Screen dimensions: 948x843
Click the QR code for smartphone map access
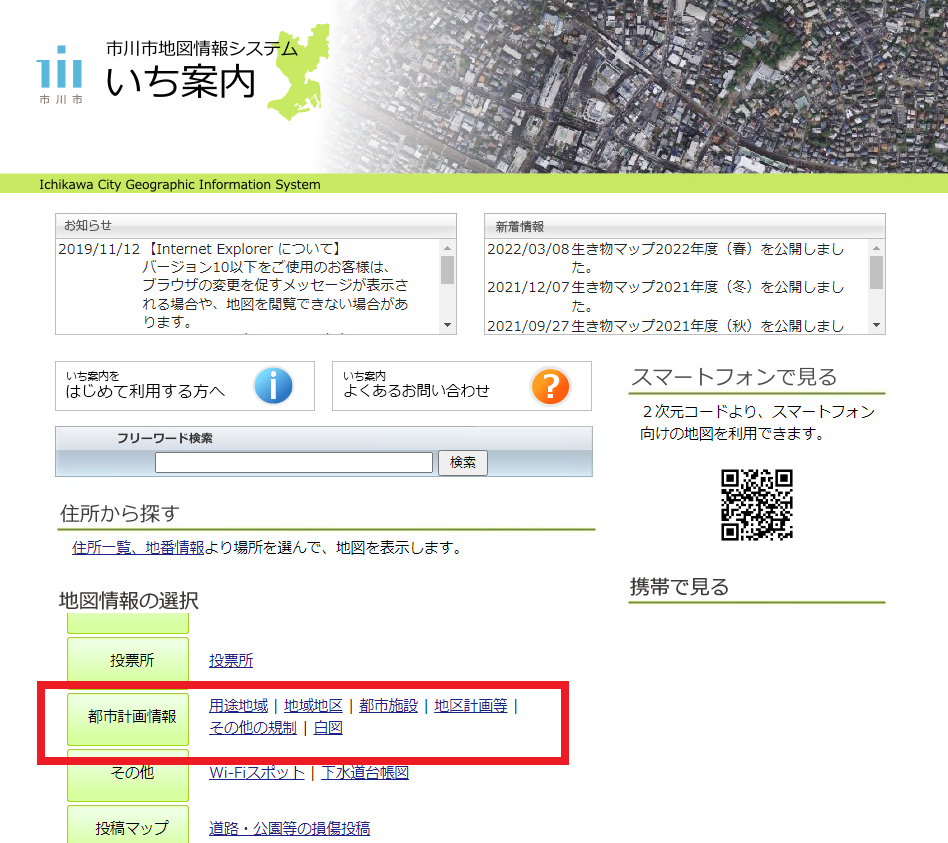757,506
